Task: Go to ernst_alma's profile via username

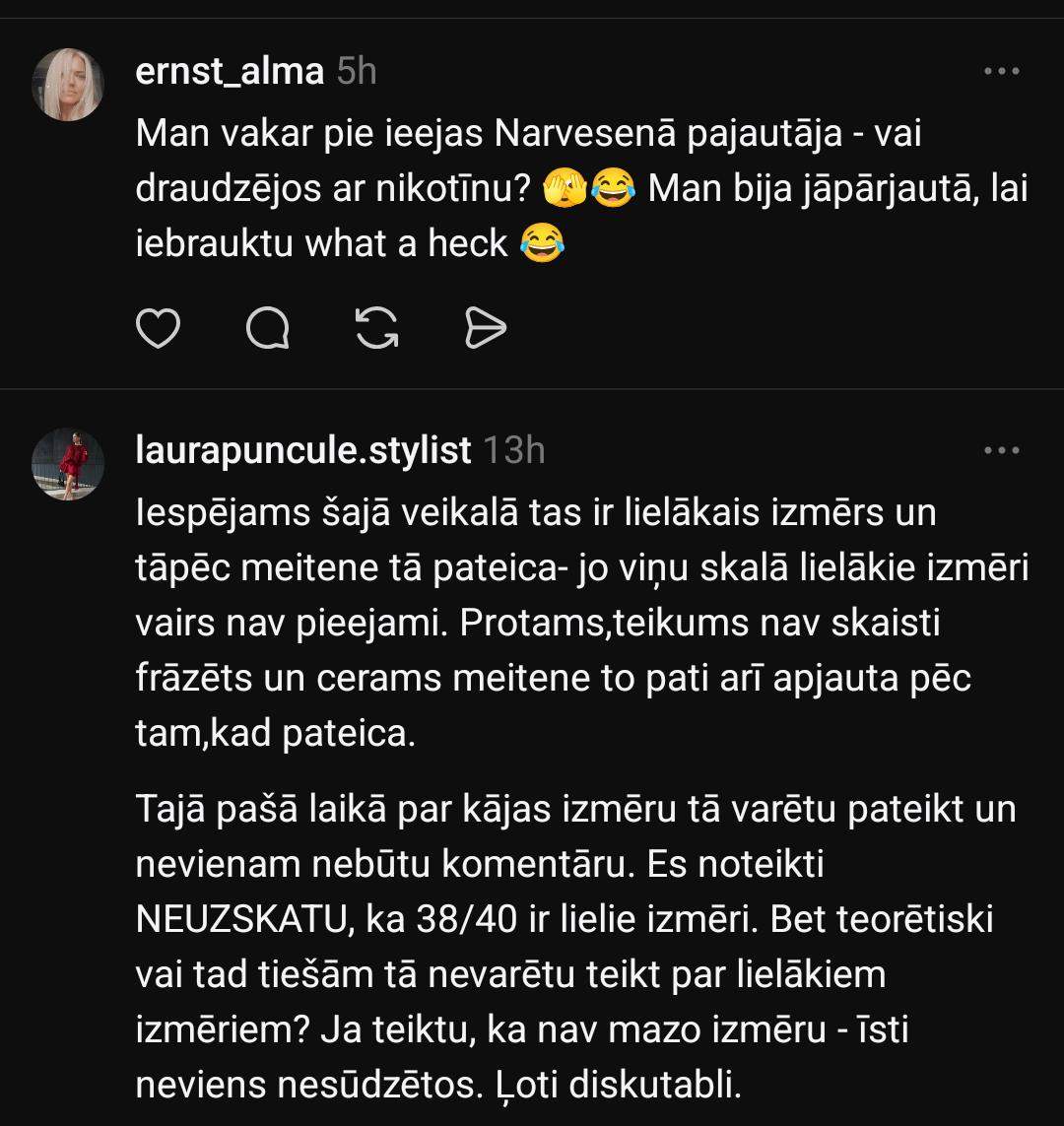Action: click(x=230, y=72)
